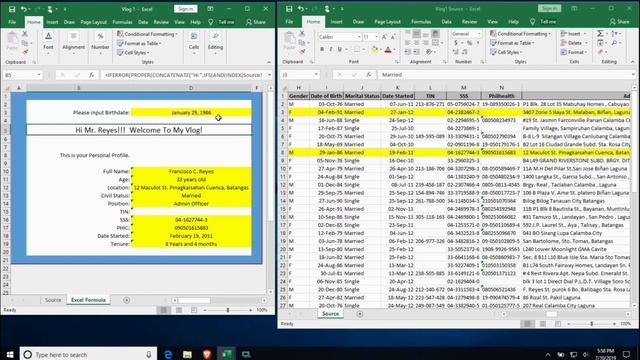The image size is (640, 360).
Task: Click Tell me search in Vlog 1 window
Action: pos(222,22)
